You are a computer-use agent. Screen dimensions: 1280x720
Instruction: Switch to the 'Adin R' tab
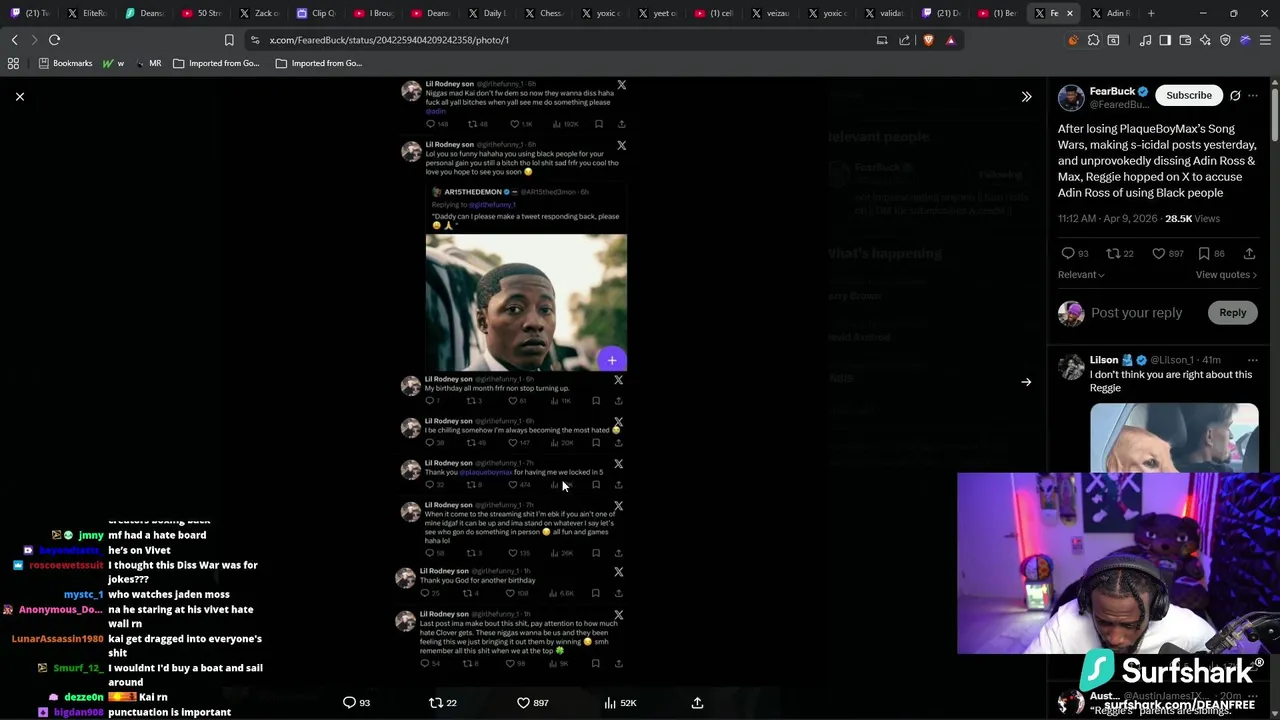pyautogui.click(x=1110, y=13)
